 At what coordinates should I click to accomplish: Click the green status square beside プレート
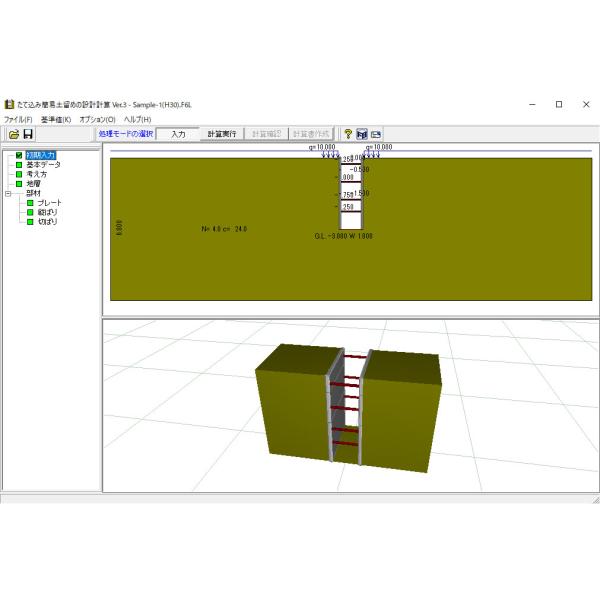[x=30, y=203]
